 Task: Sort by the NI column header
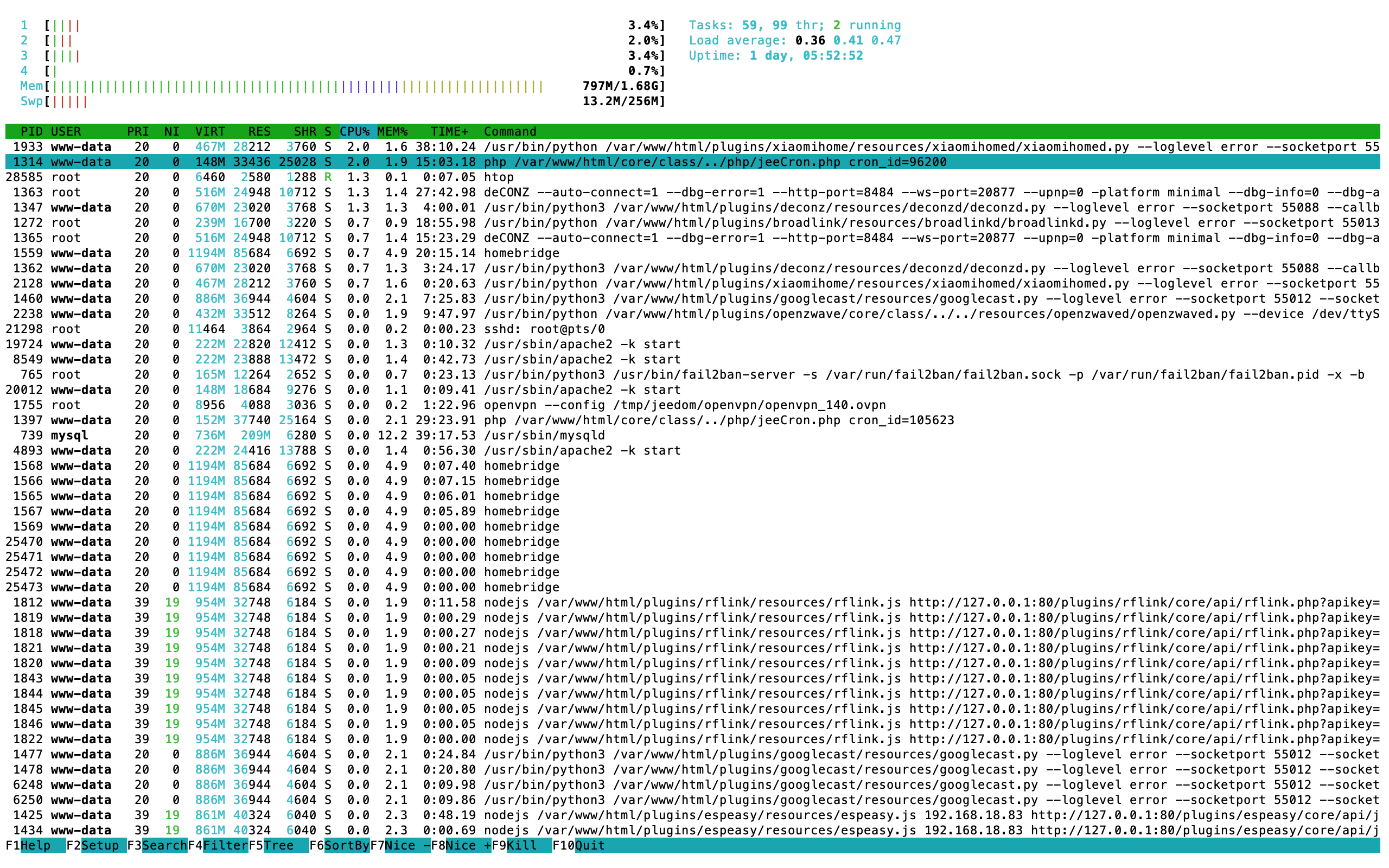coord(171,131)
